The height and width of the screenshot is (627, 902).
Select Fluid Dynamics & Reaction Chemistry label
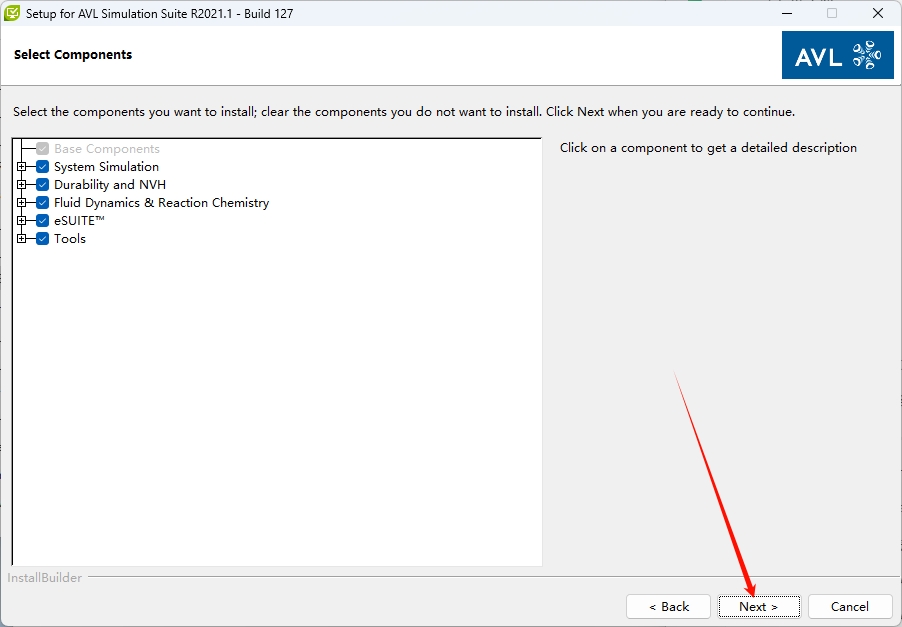(x=161, y=203)
